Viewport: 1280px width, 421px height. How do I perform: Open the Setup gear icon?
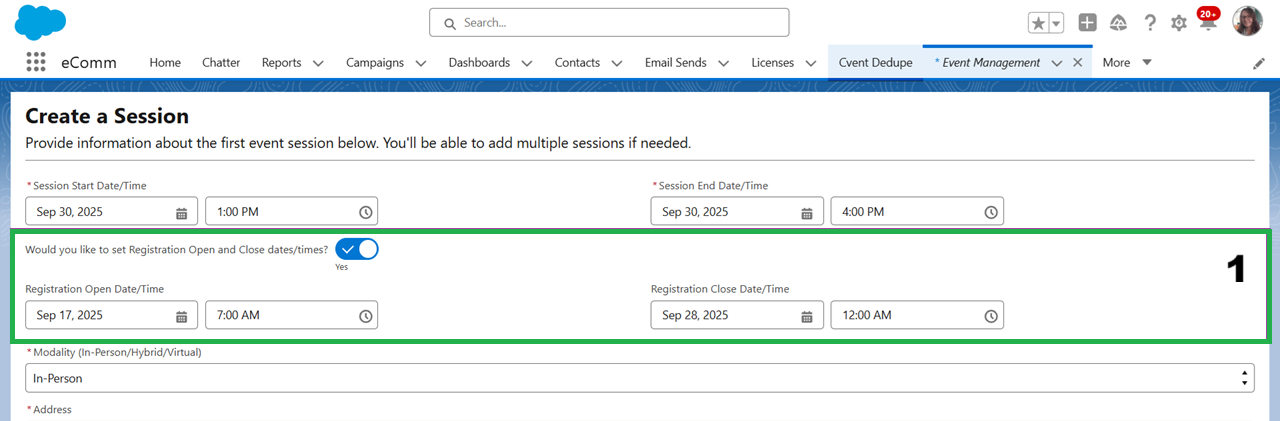[x=1179, y=23]
